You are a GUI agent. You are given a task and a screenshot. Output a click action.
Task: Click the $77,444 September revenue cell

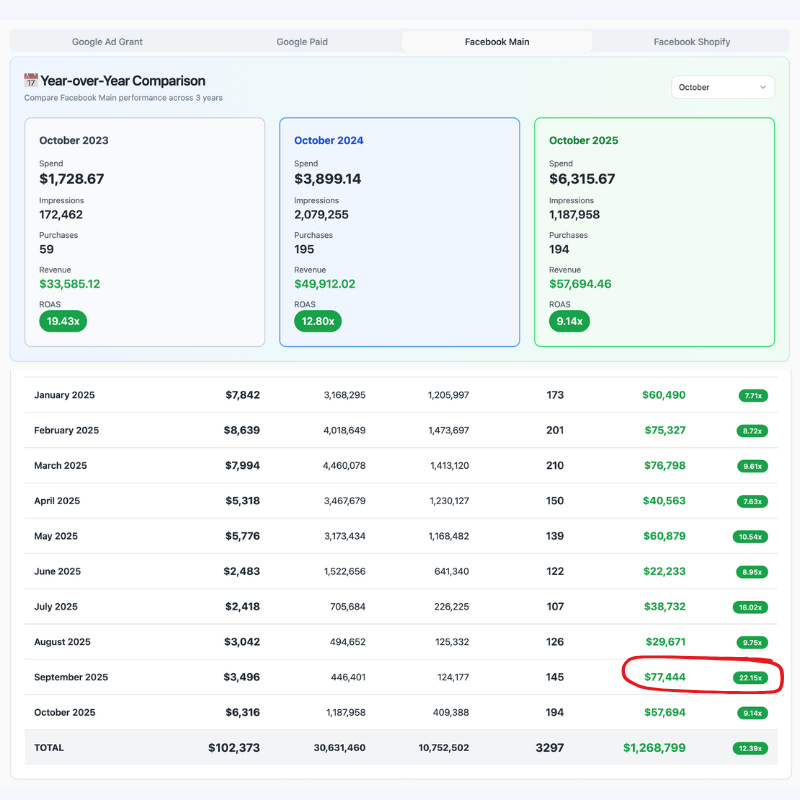(x=665, y=677)
